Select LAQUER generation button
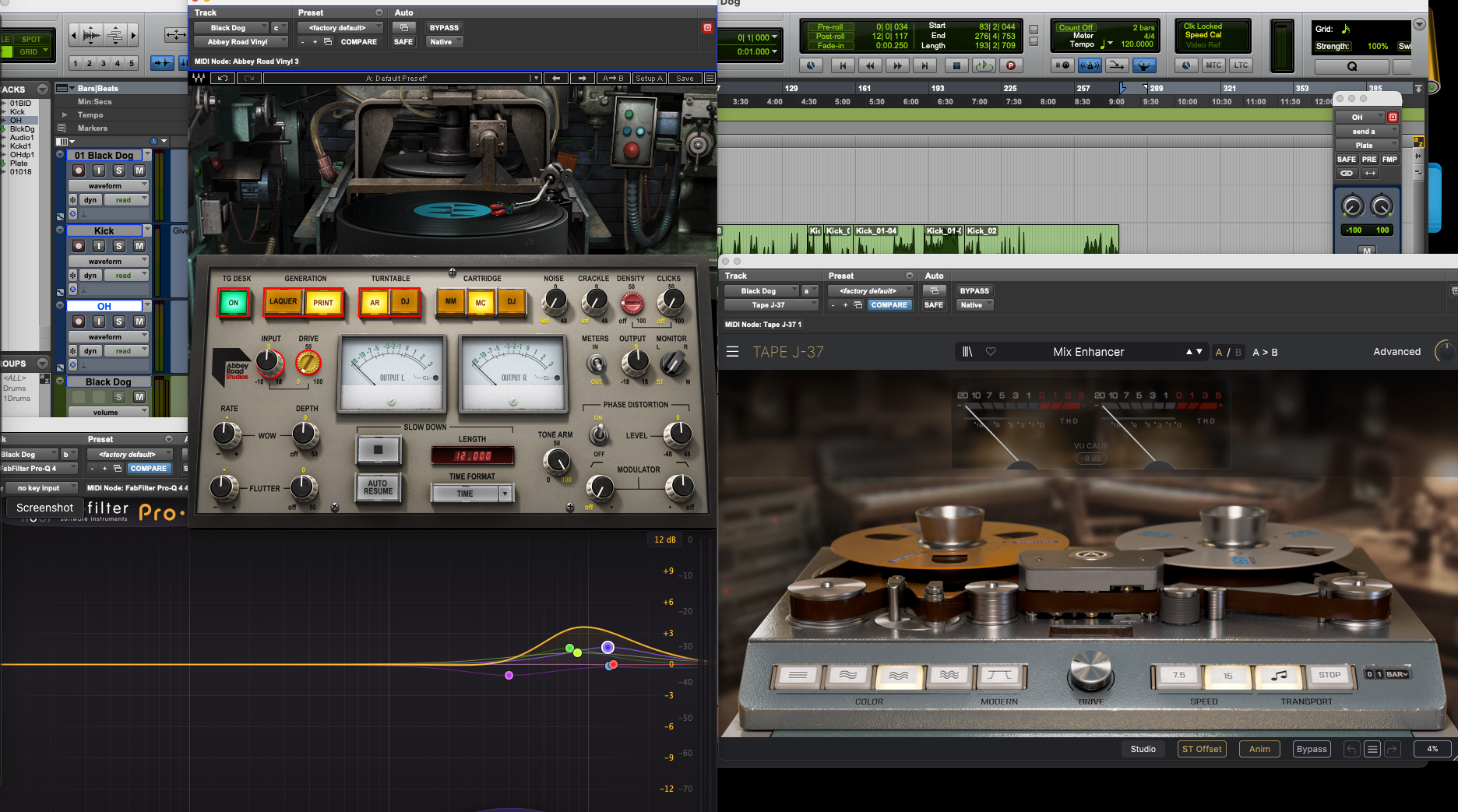Screen dimensions: 1458x812 coord(283,301)
